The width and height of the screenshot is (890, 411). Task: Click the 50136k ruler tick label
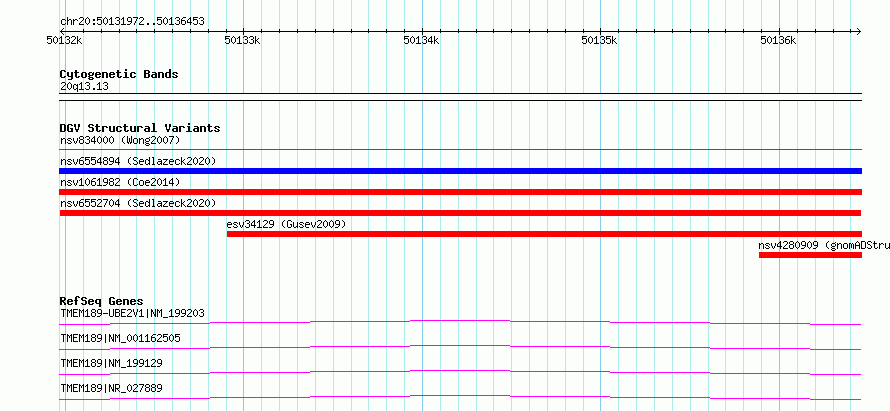point(778,40)
